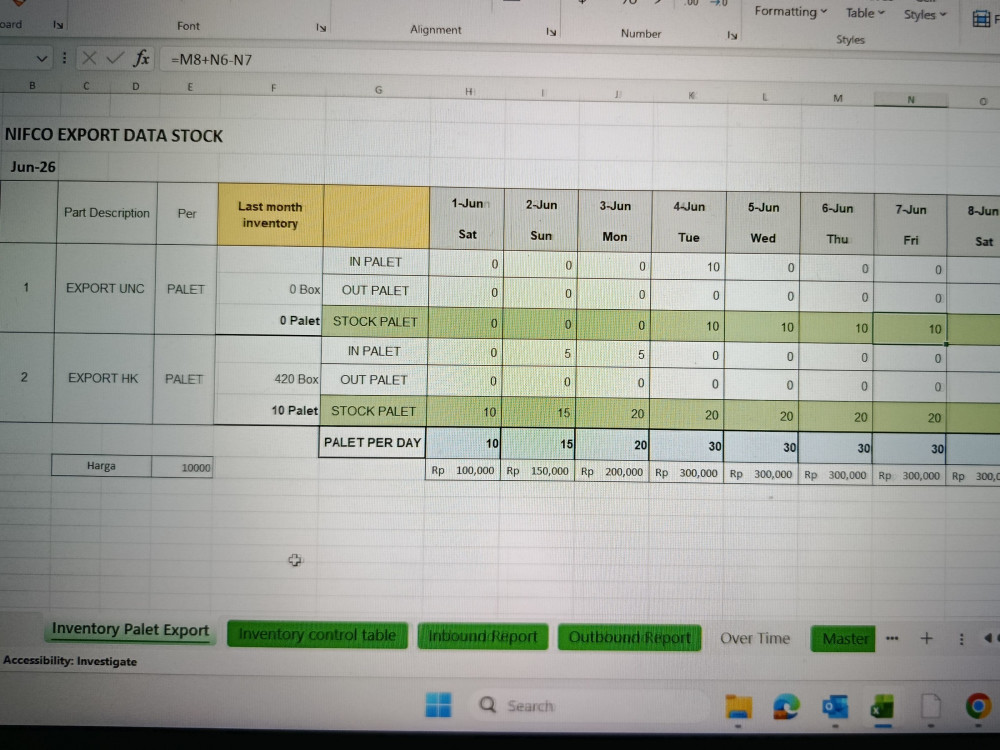Select the 7-Jun Fri header cell
This screenshot has width=1000, height=750.
[x=911, y=224]
